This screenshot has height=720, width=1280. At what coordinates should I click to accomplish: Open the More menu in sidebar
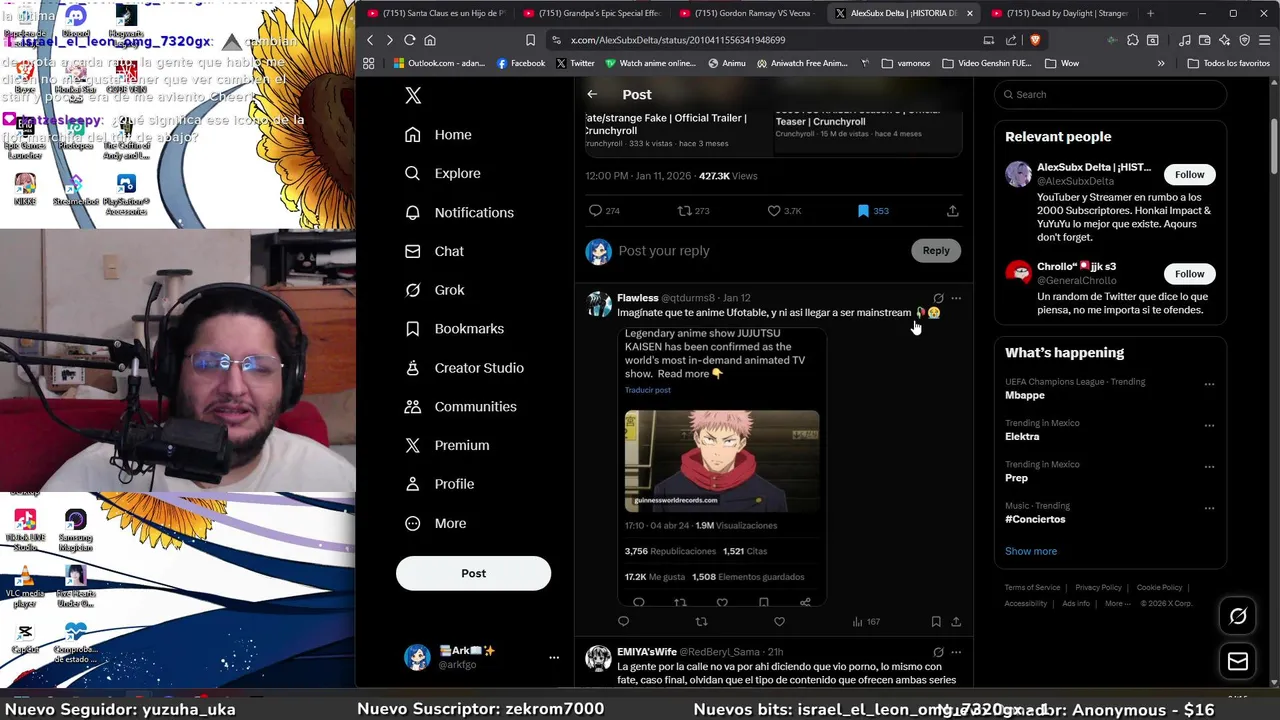[x=435, y=523]
